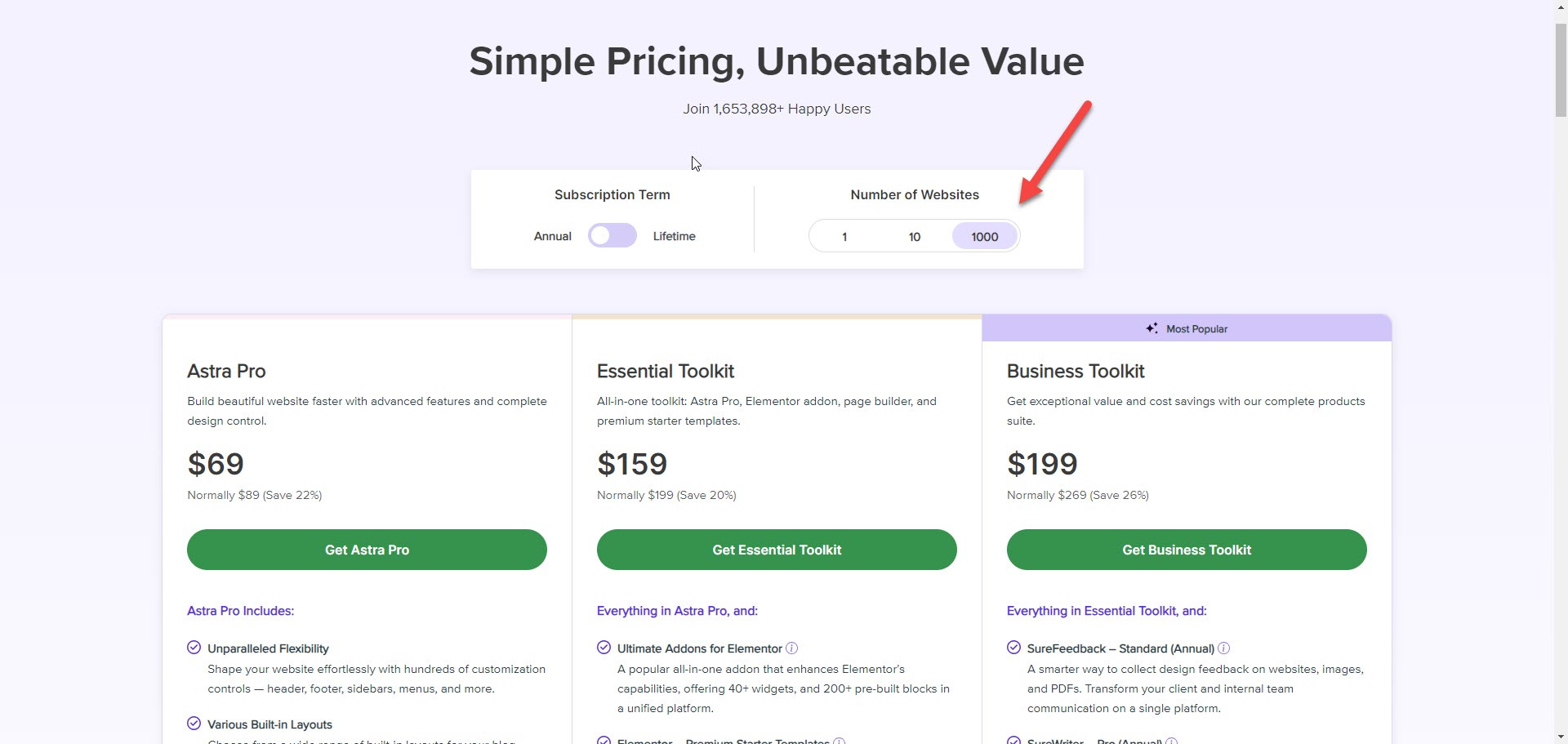The height and width of the screenshot is (744, 1568).
Task: Click the scrollbar up arrow
Action: coord(1561,7)
